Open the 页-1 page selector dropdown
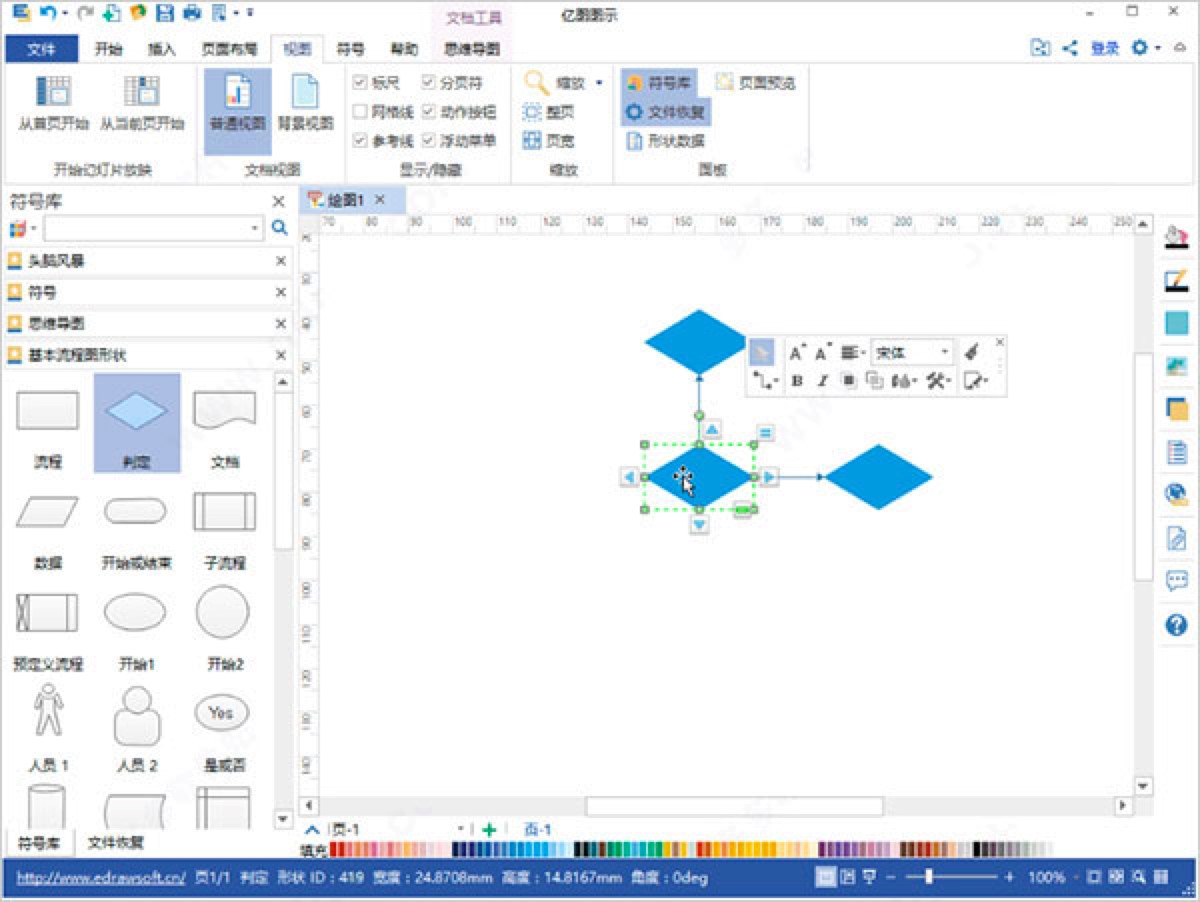 pyautogui.click(x=461, y=829)
